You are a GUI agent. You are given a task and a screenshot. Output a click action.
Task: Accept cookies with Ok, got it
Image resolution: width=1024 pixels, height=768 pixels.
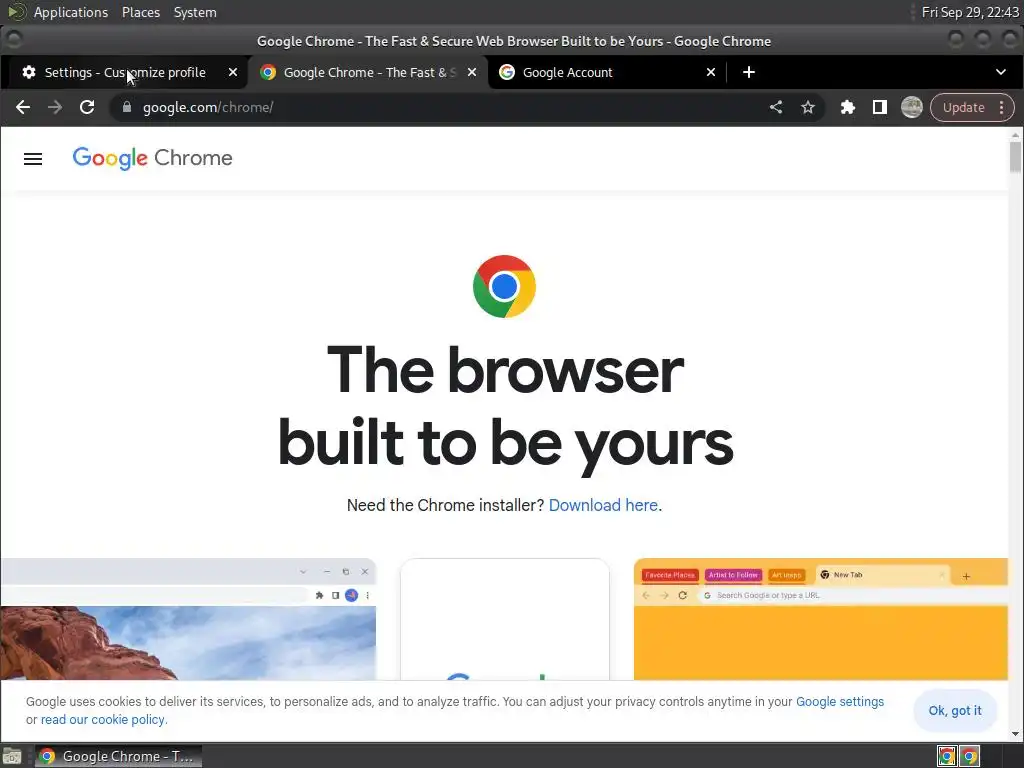pos(955,711)
